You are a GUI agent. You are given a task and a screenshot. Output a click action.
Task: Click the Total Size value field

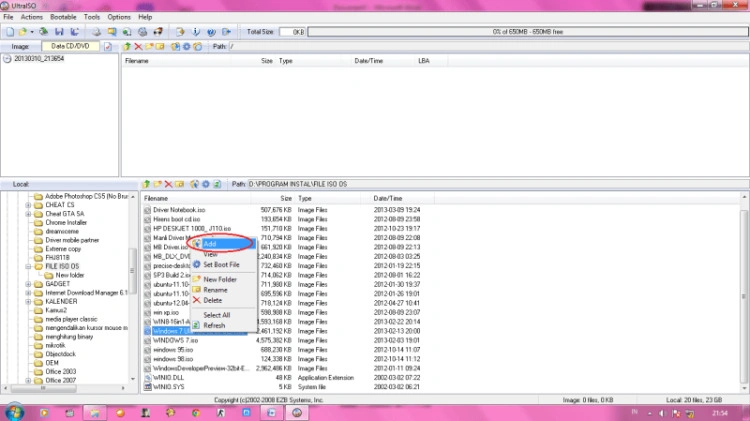click(x=292, y=32)
